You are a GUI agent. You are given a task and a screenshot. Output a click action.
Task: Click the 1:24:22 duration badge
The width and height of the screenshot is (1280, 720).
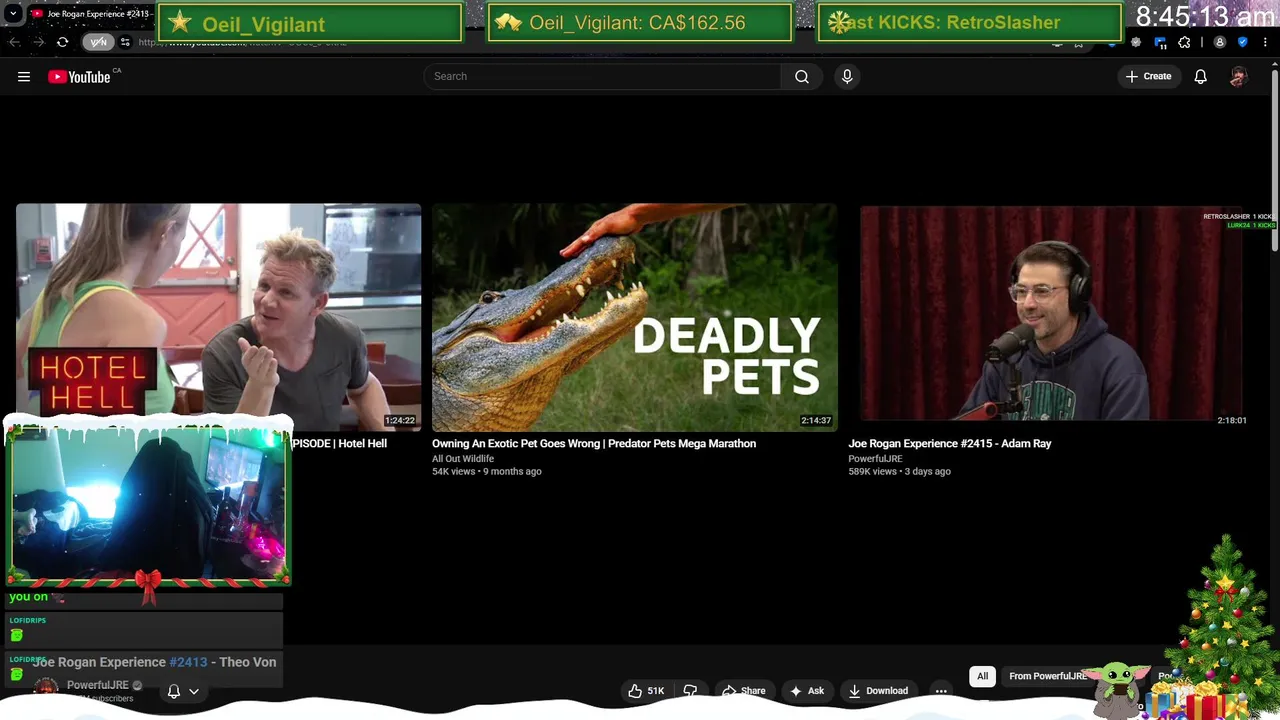[400, 421]
